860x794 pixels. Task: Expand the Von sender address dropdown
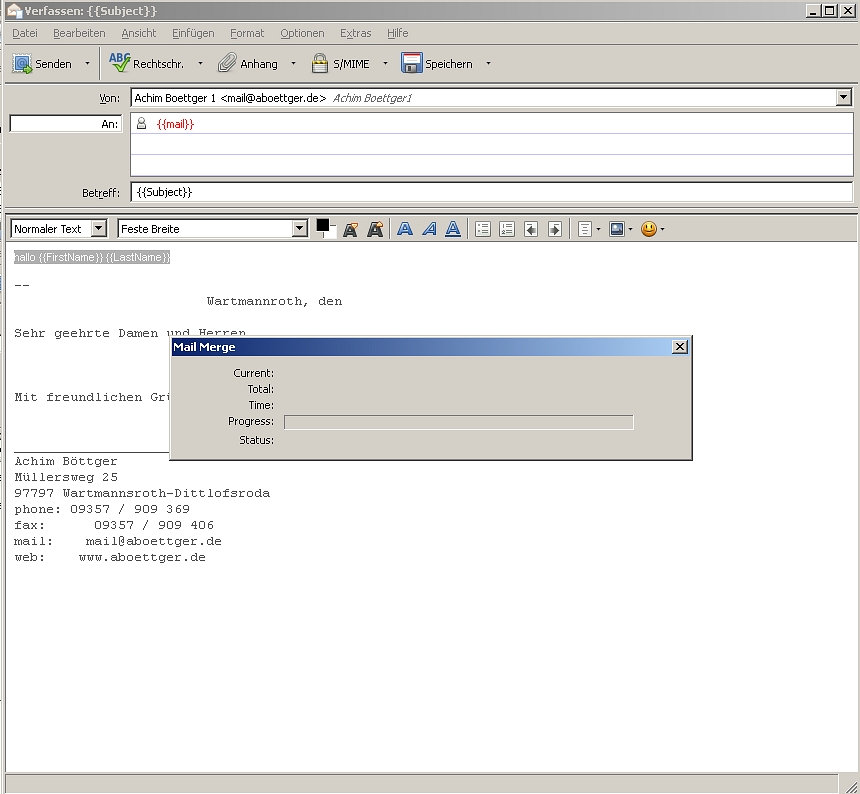tap(843, 98)
